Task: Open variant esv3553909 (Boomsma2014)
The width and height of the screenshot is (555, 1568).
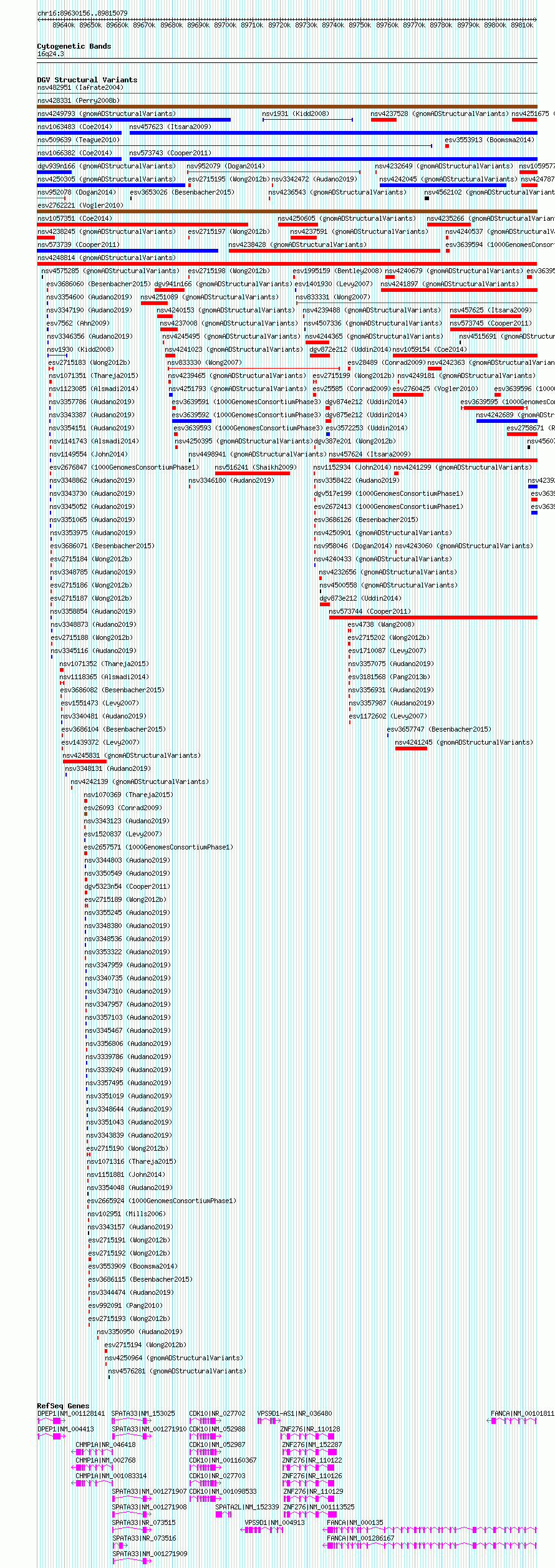Action: click(x=133, y=1266)
